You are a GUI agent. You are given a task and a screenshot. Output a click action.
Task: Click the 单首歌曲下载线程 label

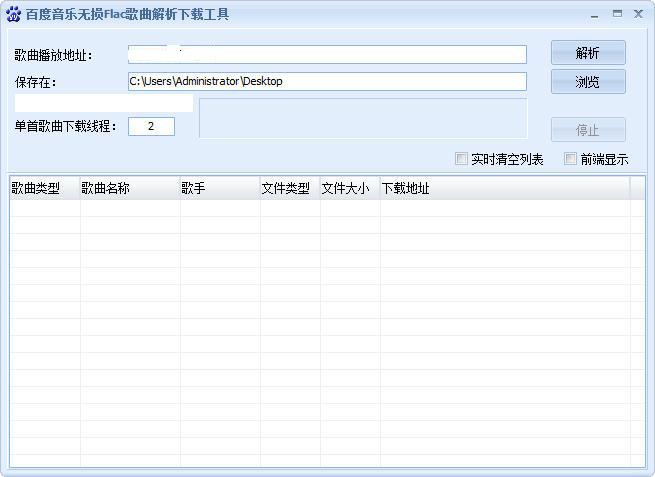click(65, 126)
